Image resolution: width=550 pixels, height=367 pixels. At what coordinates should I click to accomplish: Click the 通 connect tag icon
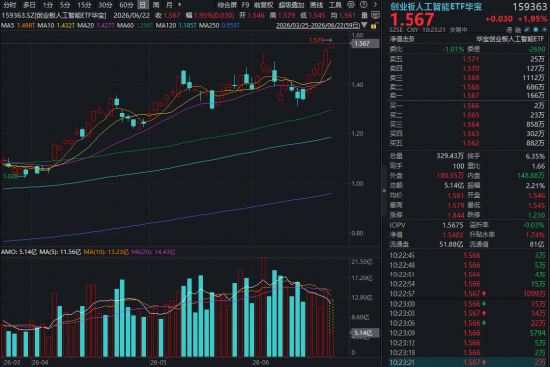pos(509,30)
